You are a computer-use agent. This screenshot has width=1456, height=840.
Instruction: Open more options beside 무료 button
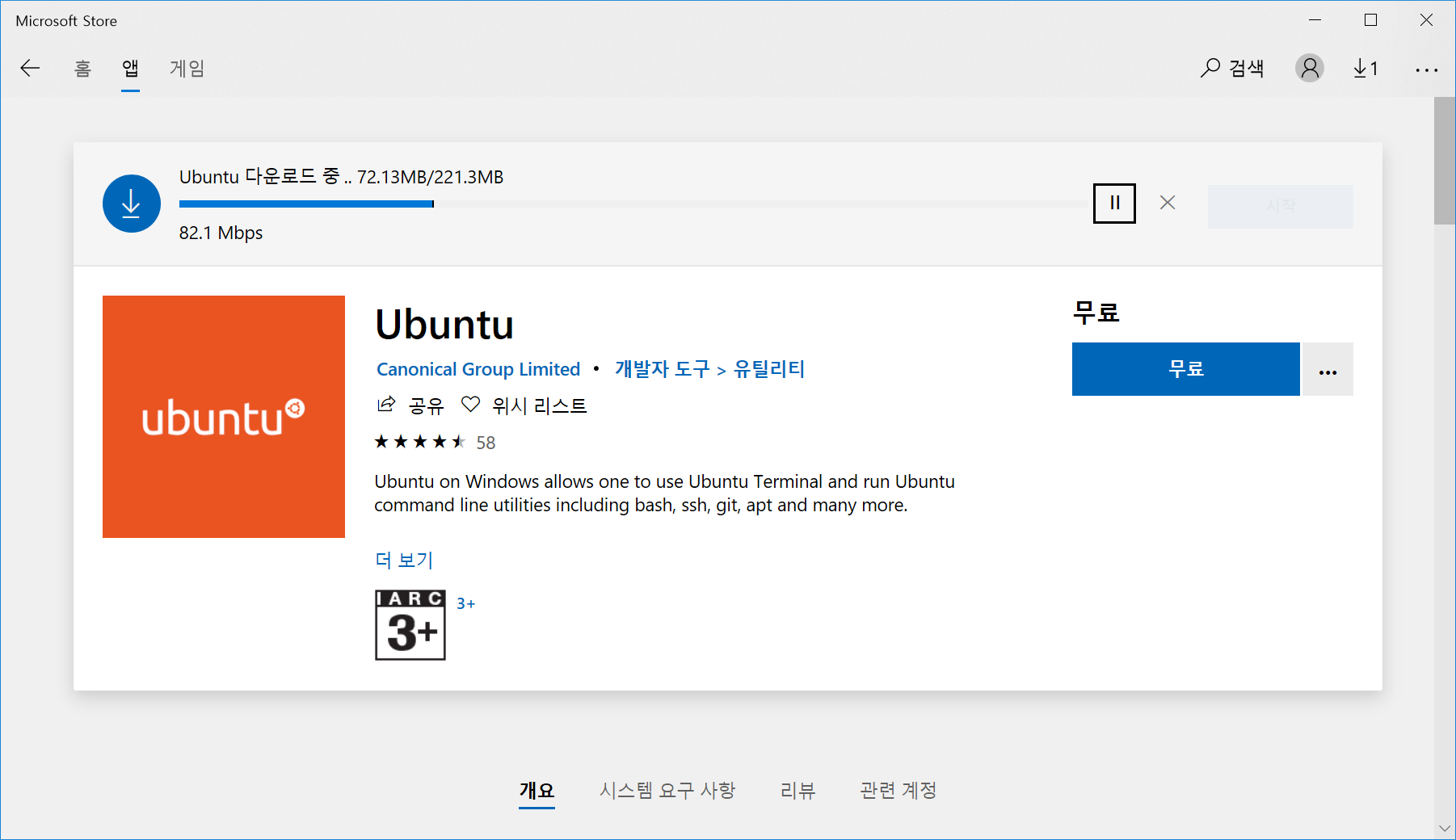[1328, 369]
